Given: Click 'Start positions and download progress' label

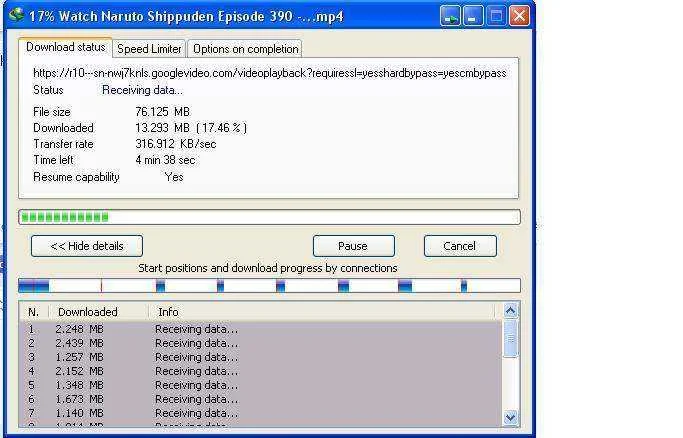Looking at the screenshot, I should 267,268.
